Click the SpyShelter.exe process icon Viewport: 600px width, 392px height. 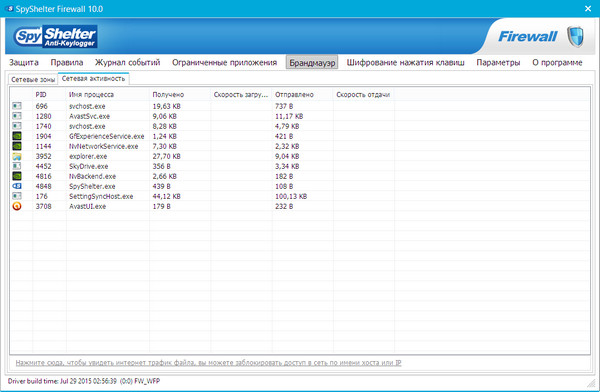pyautogui.click(x=17, y=186)
